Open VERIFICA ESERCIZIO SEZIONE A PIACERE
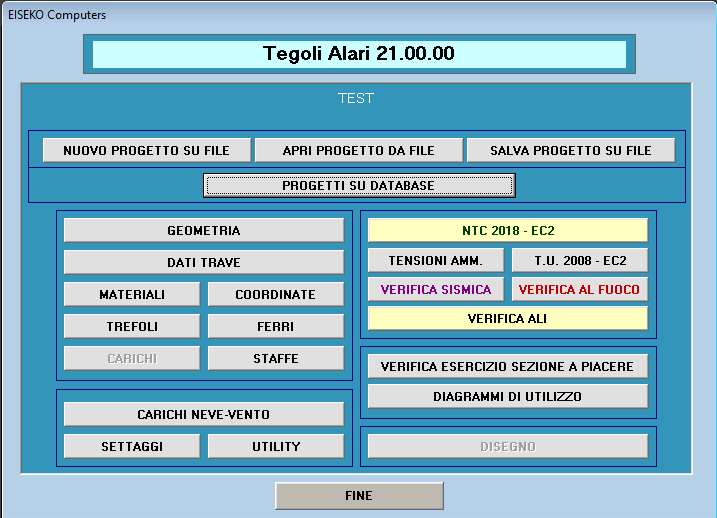This screenshot has width=717, height=518. [508, 366]
